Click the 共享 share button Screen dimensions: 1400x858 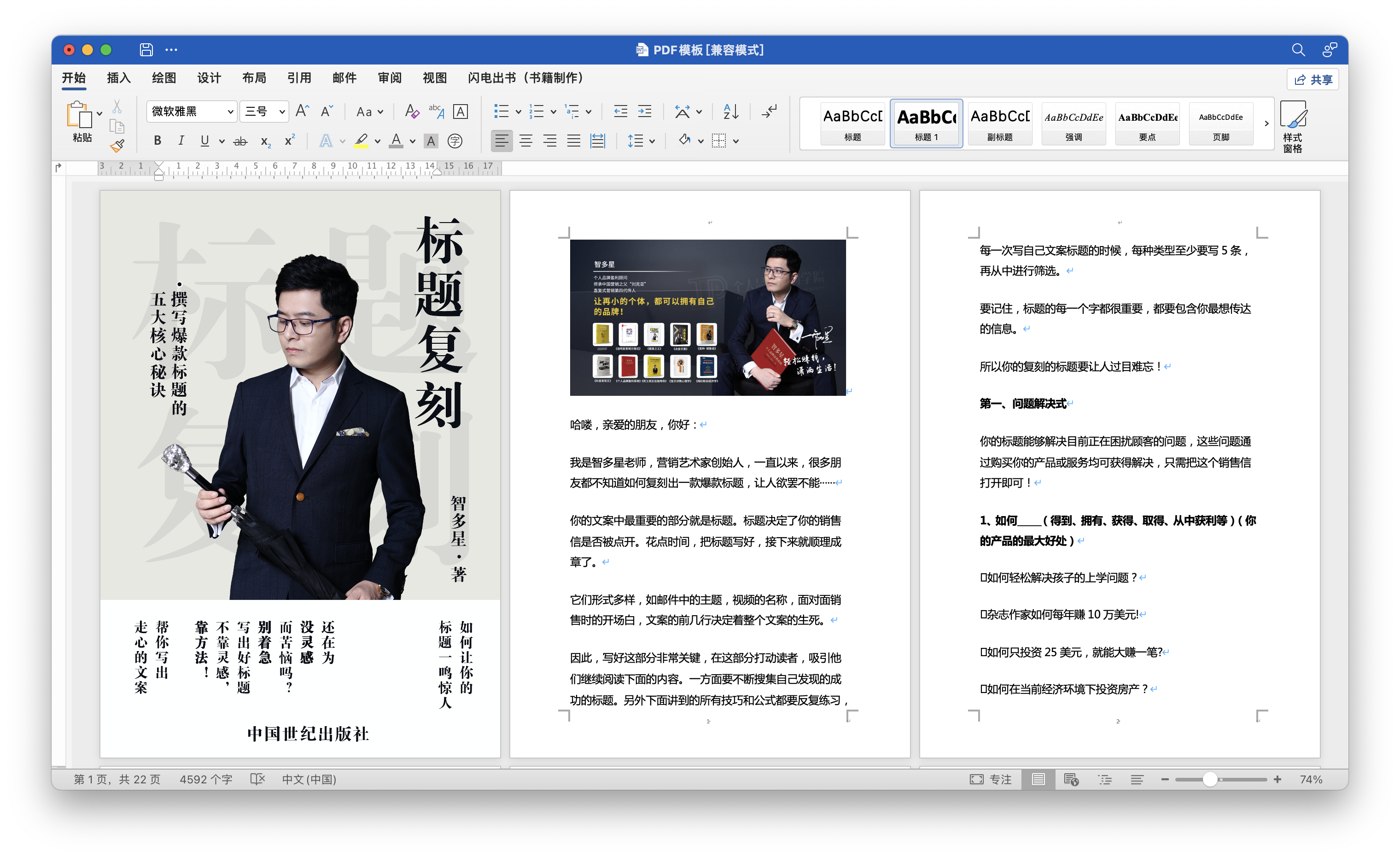(x=1312, y=80)
